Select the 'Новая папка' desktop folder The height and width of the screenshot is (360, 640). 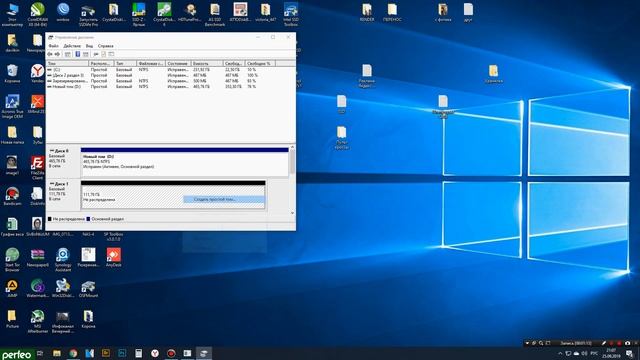pyautogui.click(x=12, y=135)
